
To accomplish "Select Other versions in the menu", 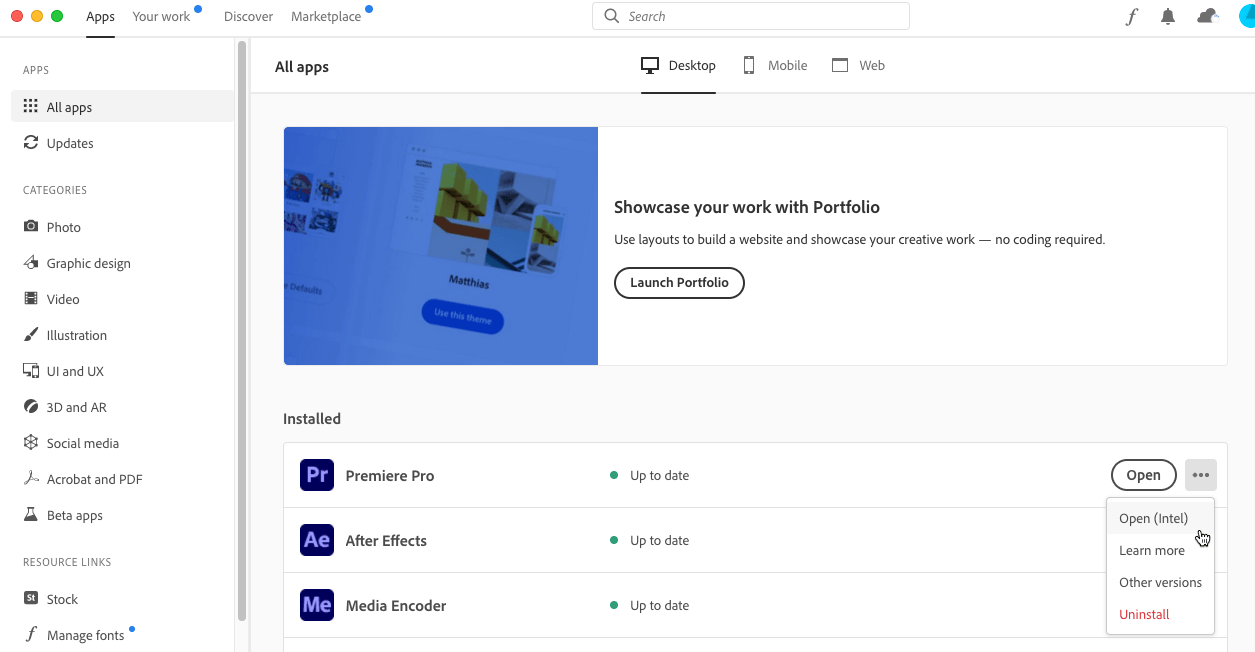I will pyautogui.click(x=1160, y=582).
